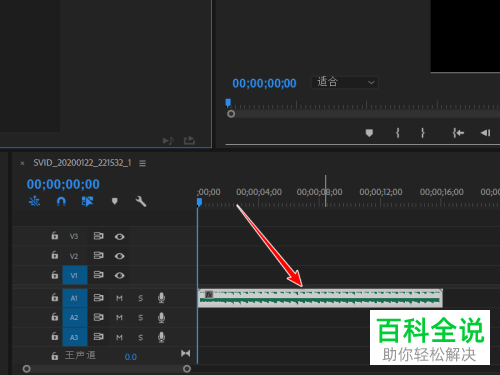Open sequence panel menu beside SVID tab

[x=142, y=163]
